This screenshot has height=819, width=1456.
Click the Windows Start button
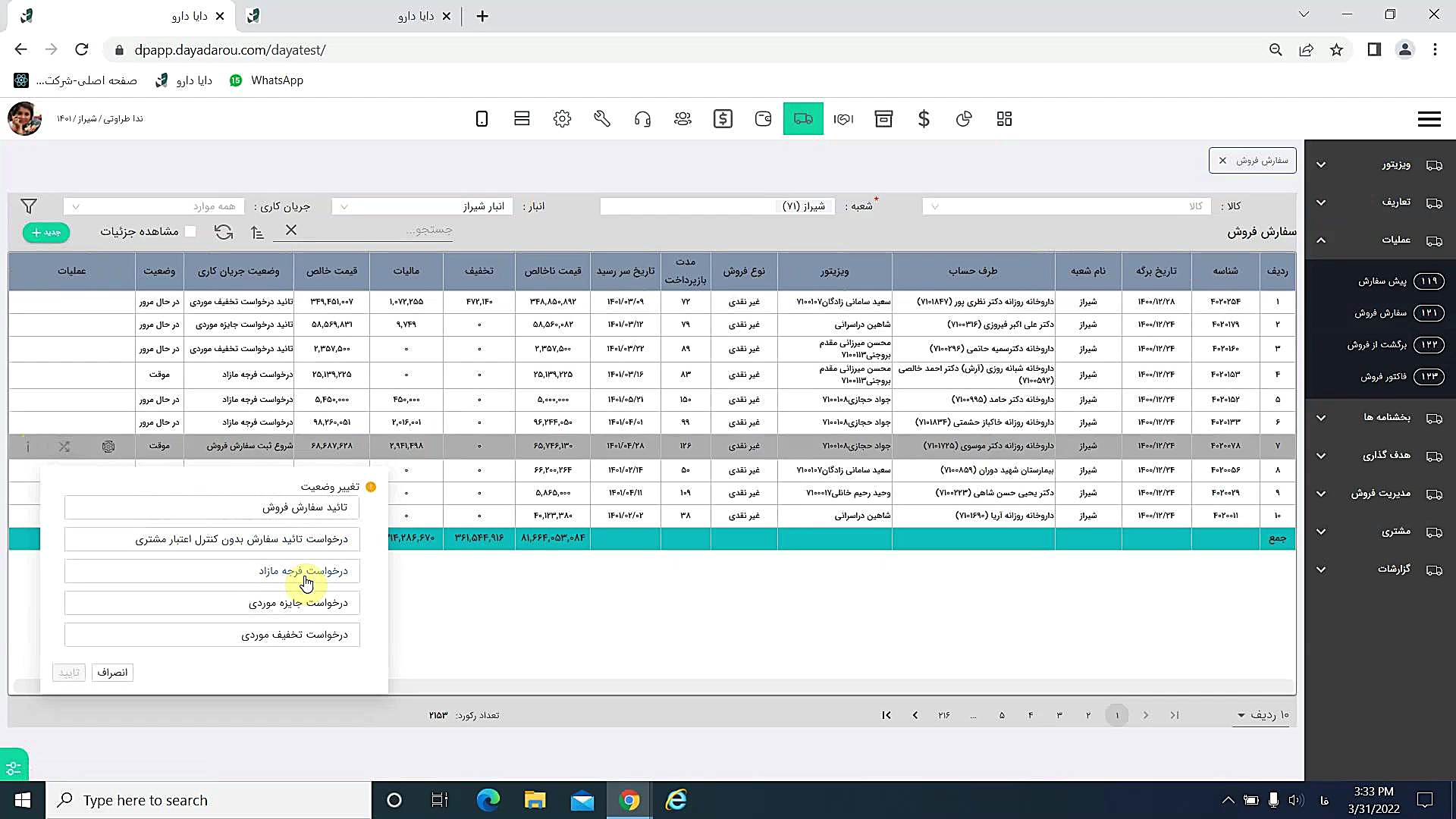[x=23, y=800]
